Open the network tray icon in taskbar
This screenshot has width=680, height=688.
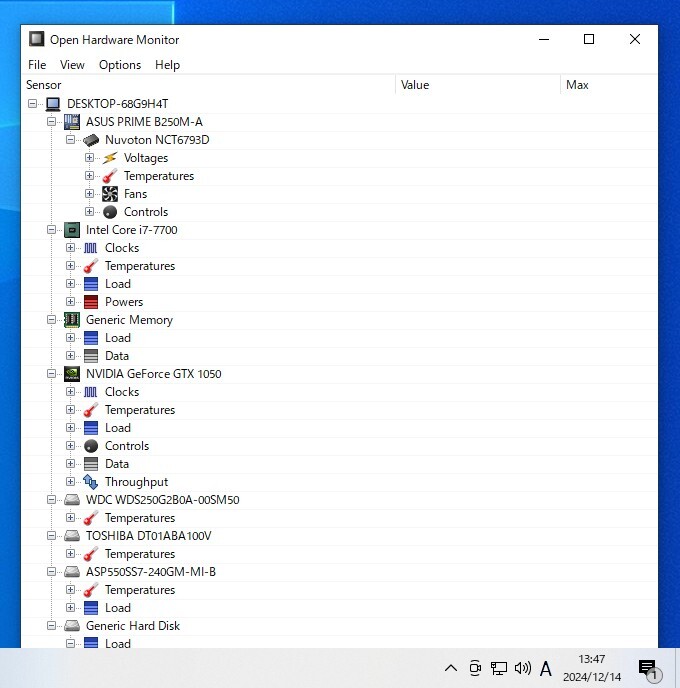click(498, 668)
